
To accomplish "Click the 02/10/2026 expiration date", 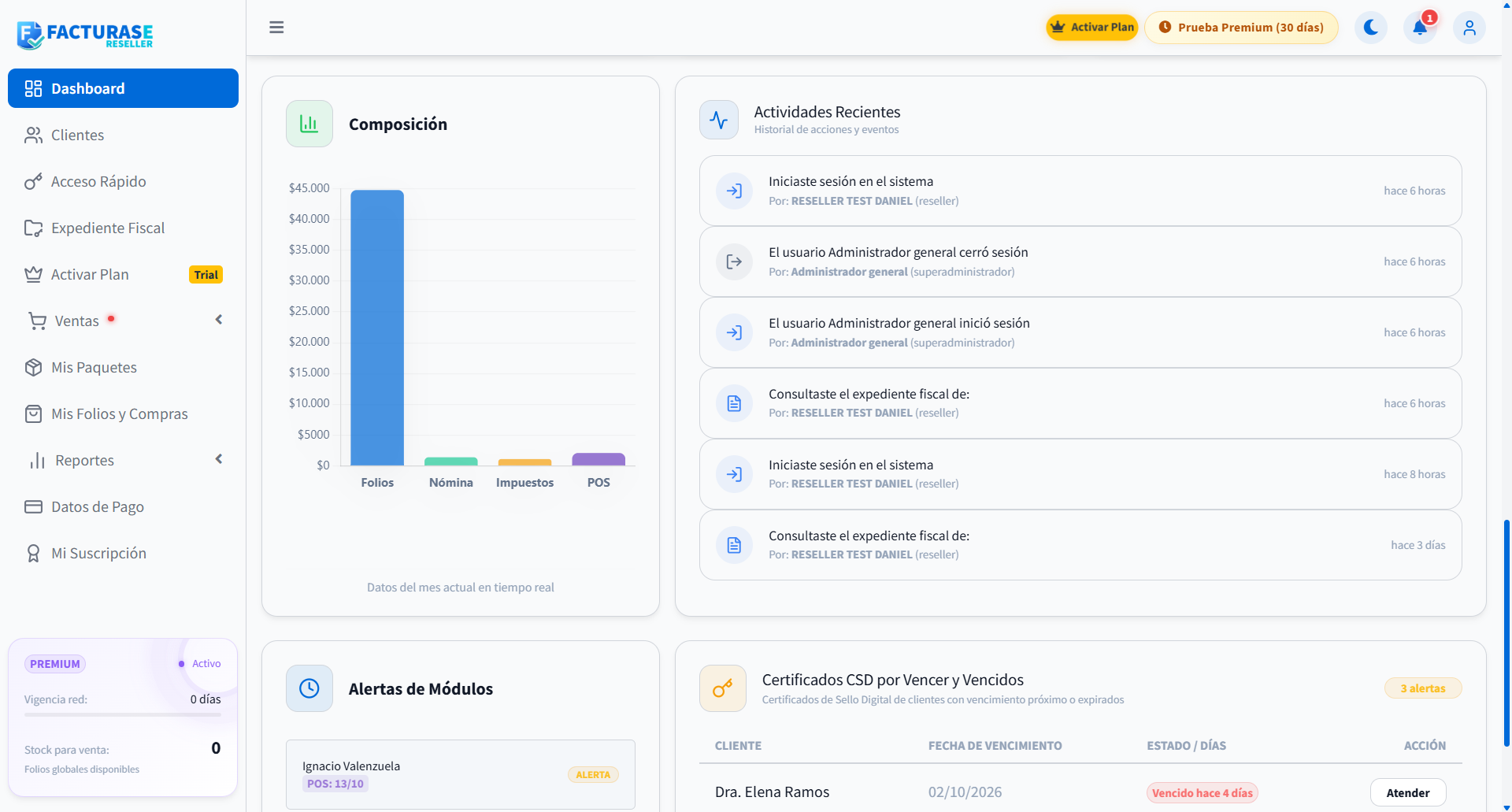I will coord(965,792).
